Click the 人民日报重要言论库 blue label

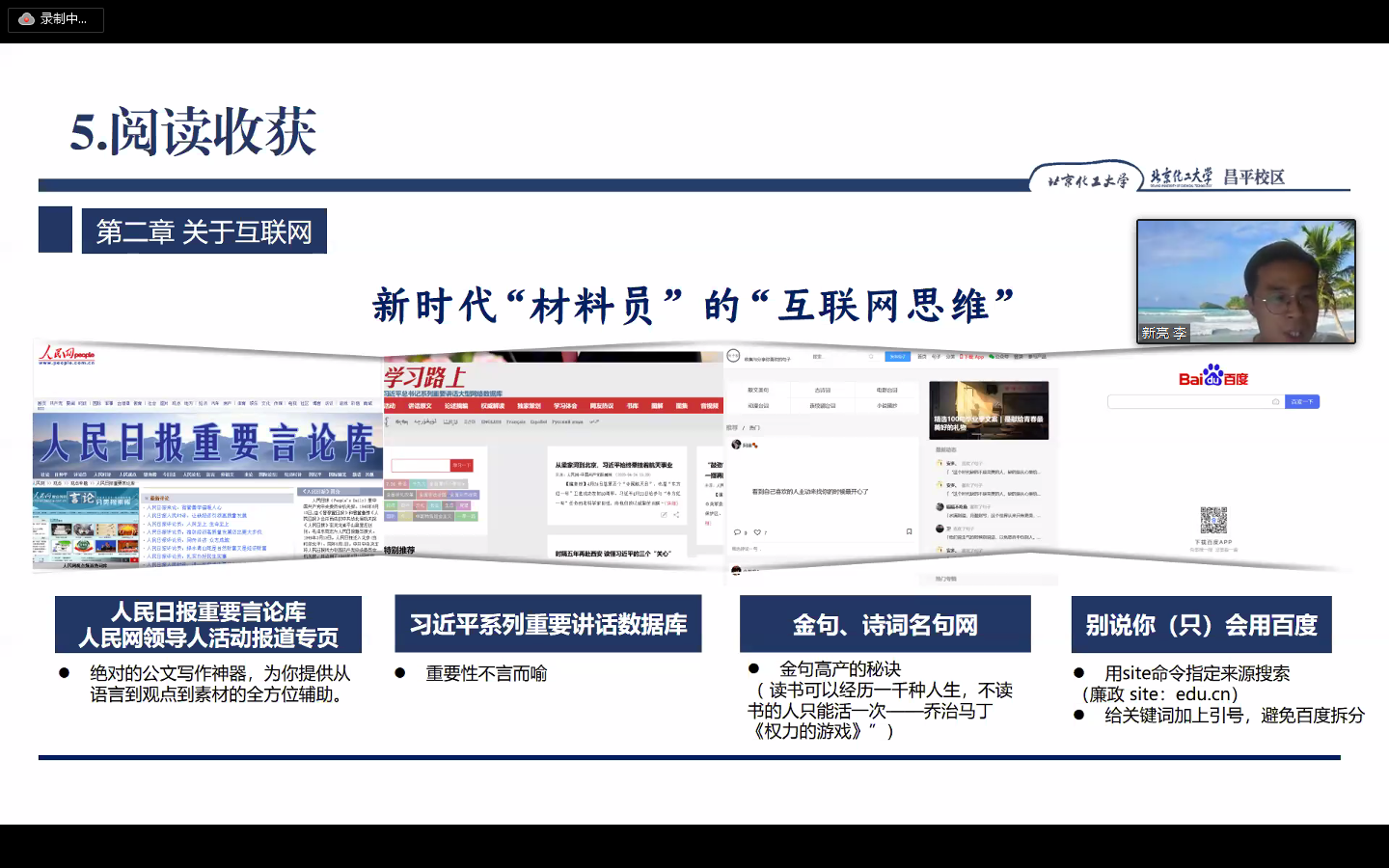208,624
